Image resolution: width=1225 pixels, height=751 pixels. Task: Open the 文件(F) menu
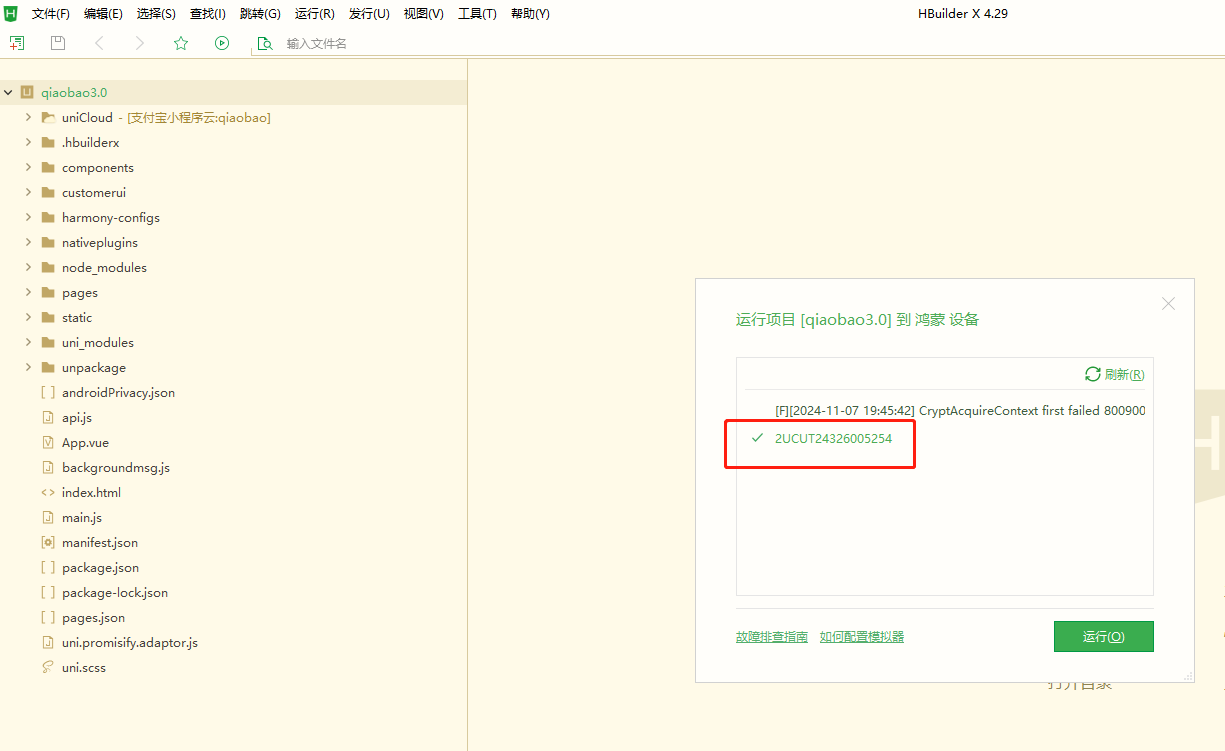pos(51,14)
